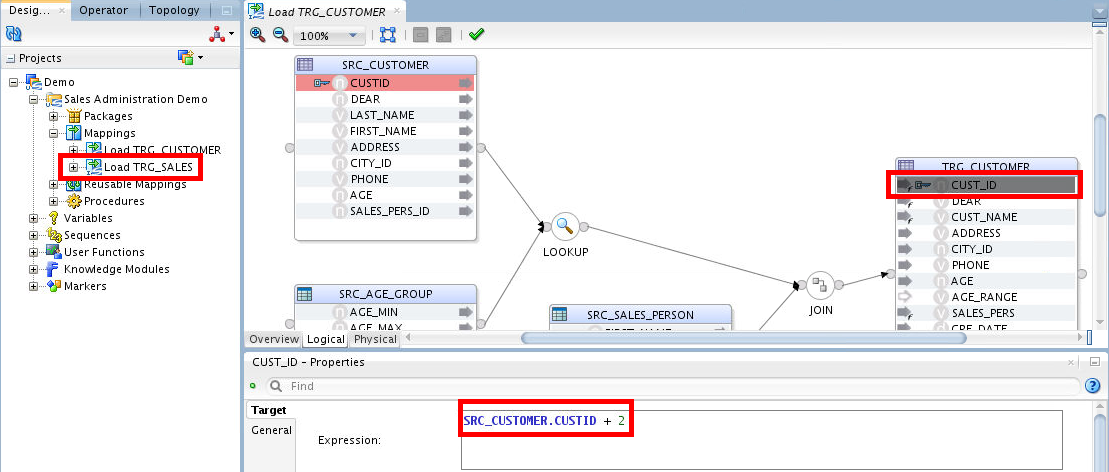This screenshot has width=1109, height=472.
Task: Switch to the Topology tab
Action: [174, 11]
